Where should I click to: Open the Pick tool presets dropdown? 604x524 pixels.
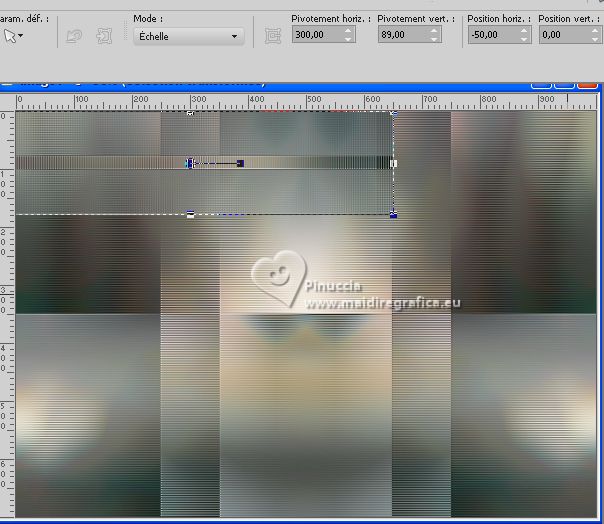tap(13, 36)
